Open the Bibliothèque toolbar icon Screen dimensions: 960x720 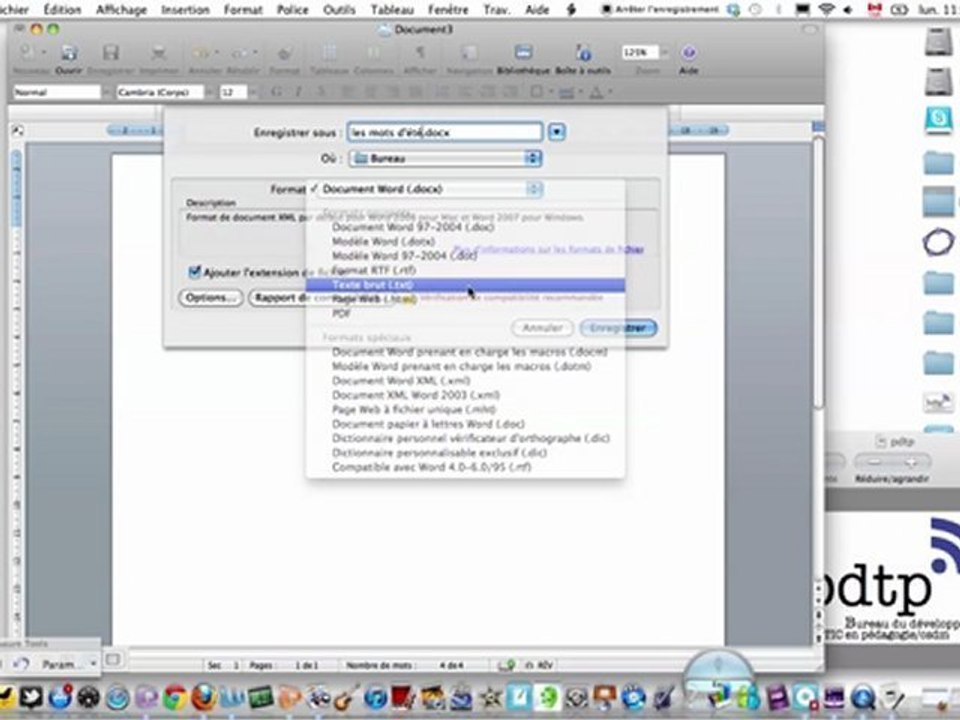(523, 53)
